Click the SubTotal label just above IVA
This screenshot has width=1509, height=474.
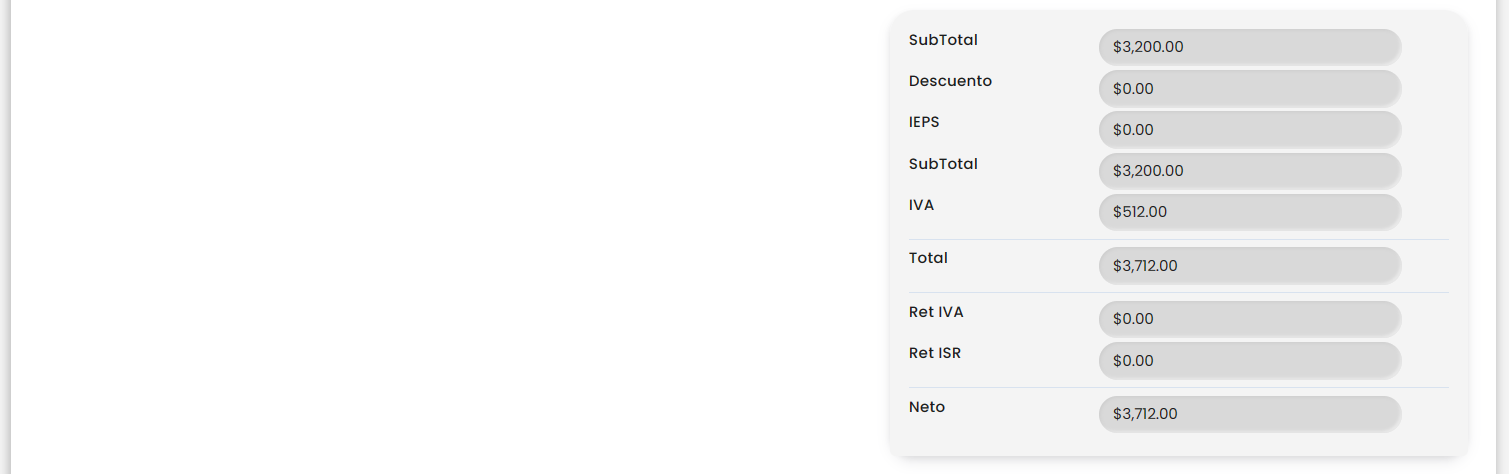(x=943, y=164)
